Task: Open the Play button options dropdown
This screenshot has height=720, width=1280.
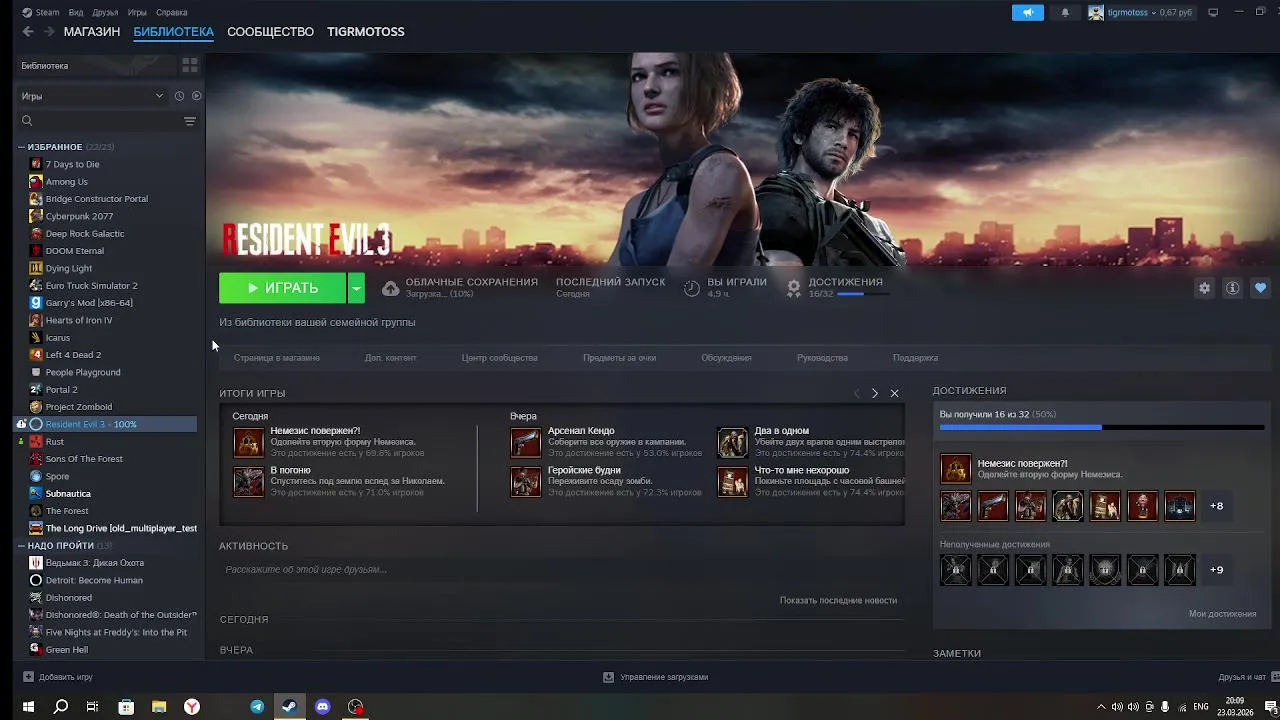Action: click(356, 288)
